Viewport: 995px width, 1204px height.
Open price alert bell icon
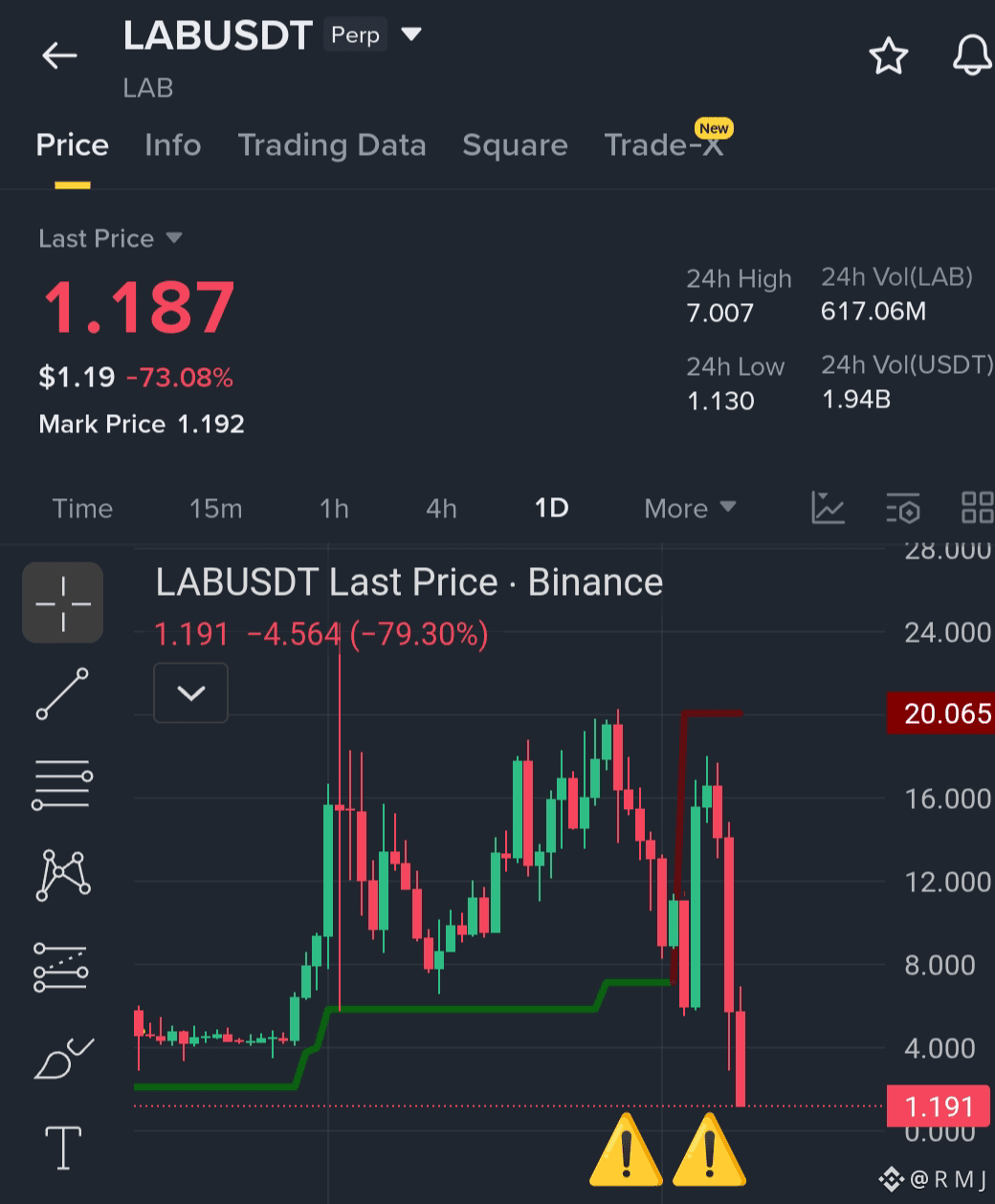(973, 55)
